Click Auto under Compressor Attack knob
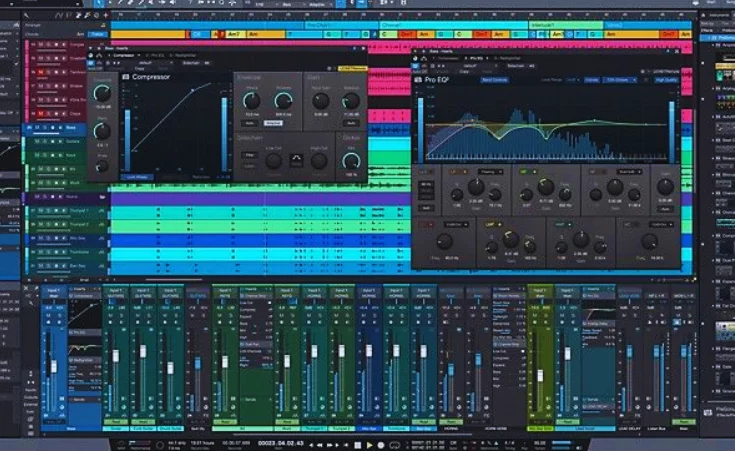Image resolution: width=735 pixels, height=451 pixels. pos(250,123)
